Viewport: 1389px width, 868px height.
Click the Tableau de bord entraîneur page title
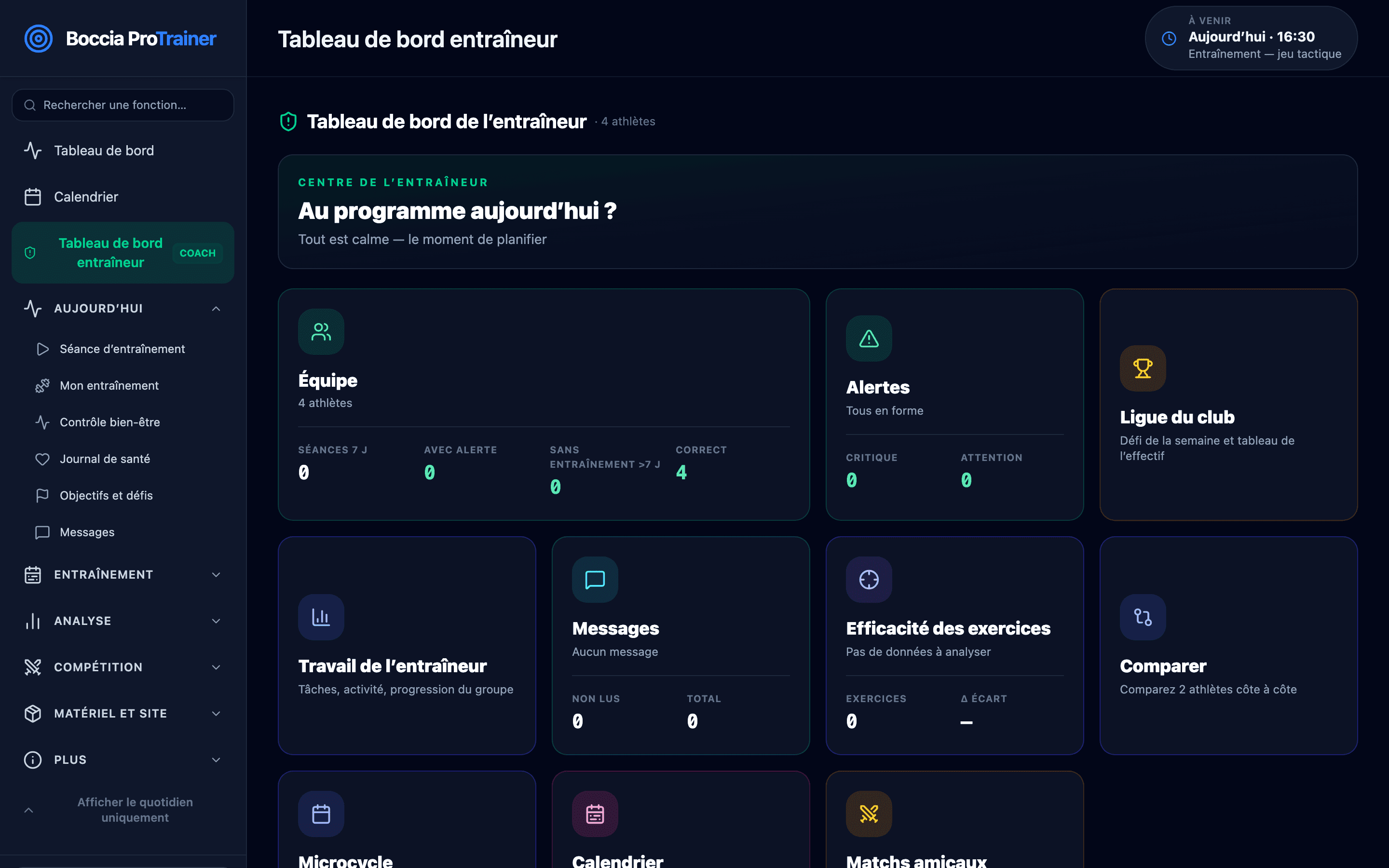[x=417, y=39]
